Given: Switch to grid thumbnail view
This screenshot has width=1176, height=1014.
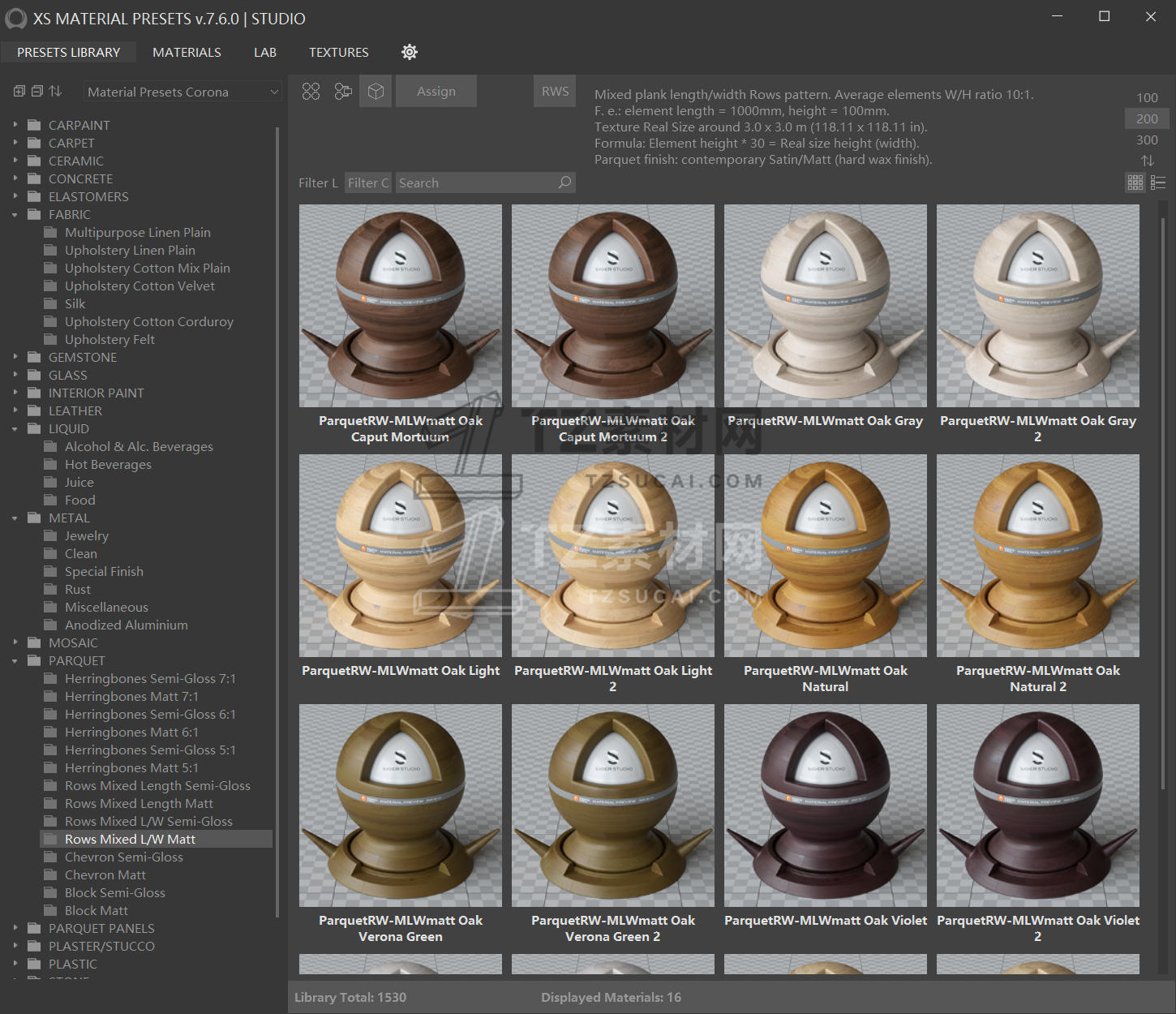Looking at the screenshot, I should [x=1135, y=183].
